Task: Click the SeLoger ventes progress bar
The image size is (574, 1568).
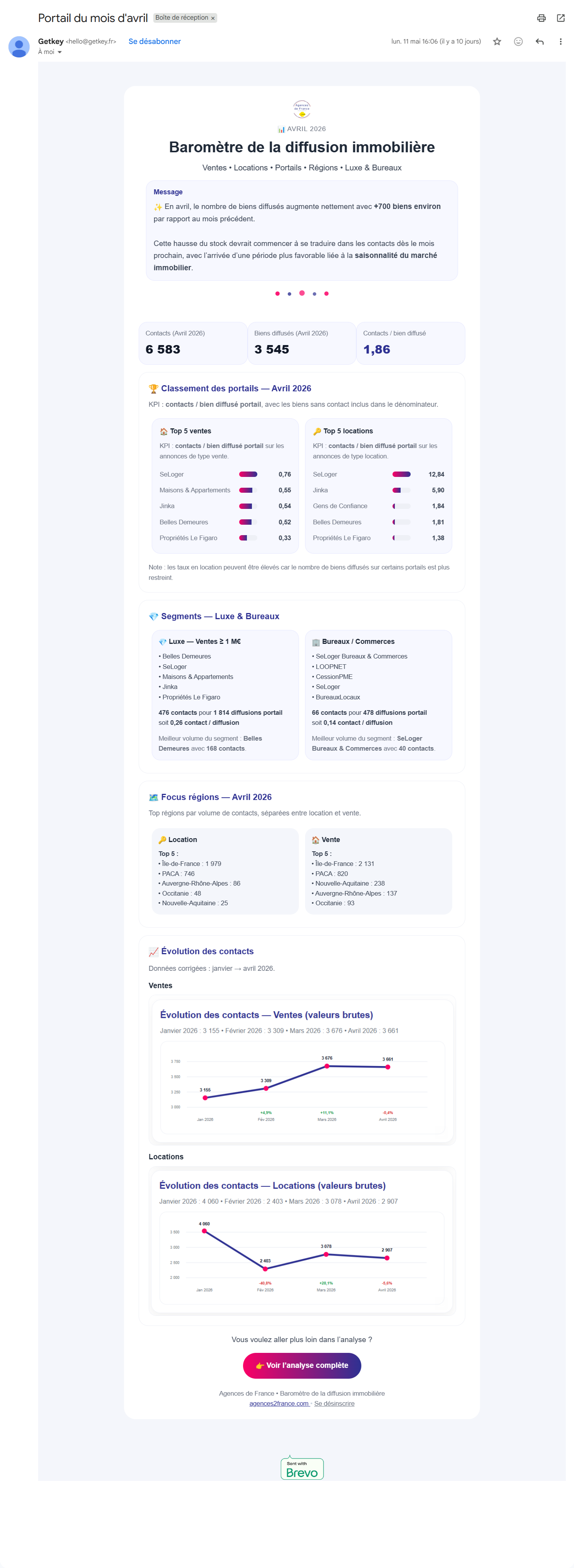Action: click(x=248, y=474)
